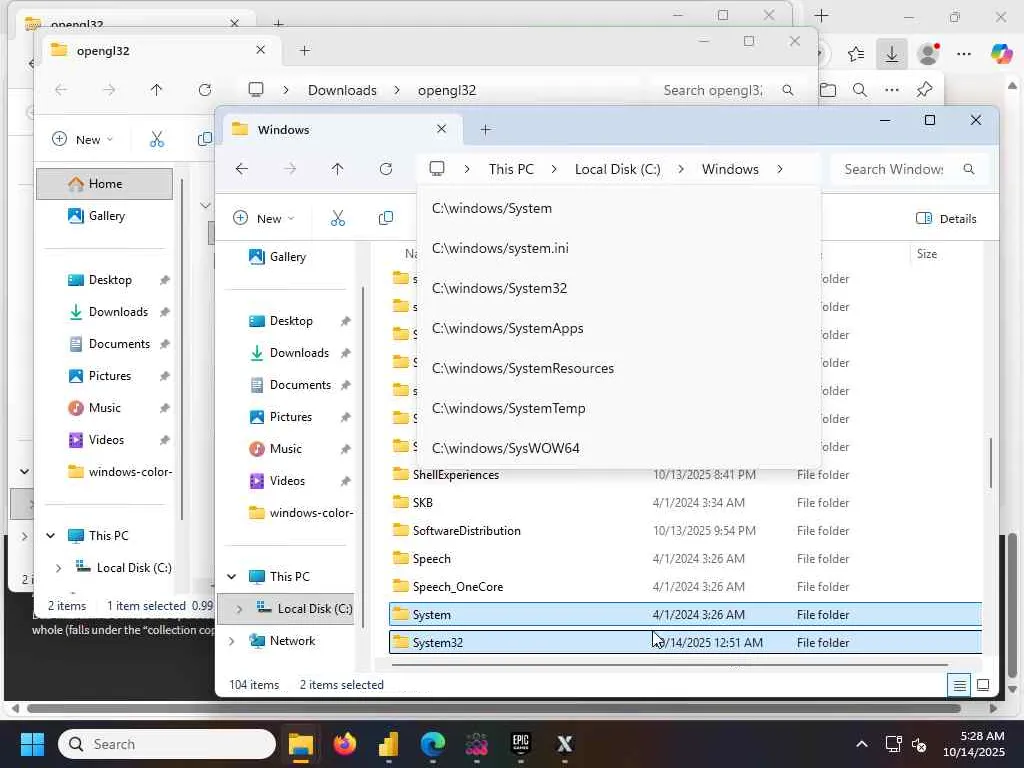Open Microsoft Edge from the taskbar
This screenshot has width=1024, height=768.
(x=432, y=744)
